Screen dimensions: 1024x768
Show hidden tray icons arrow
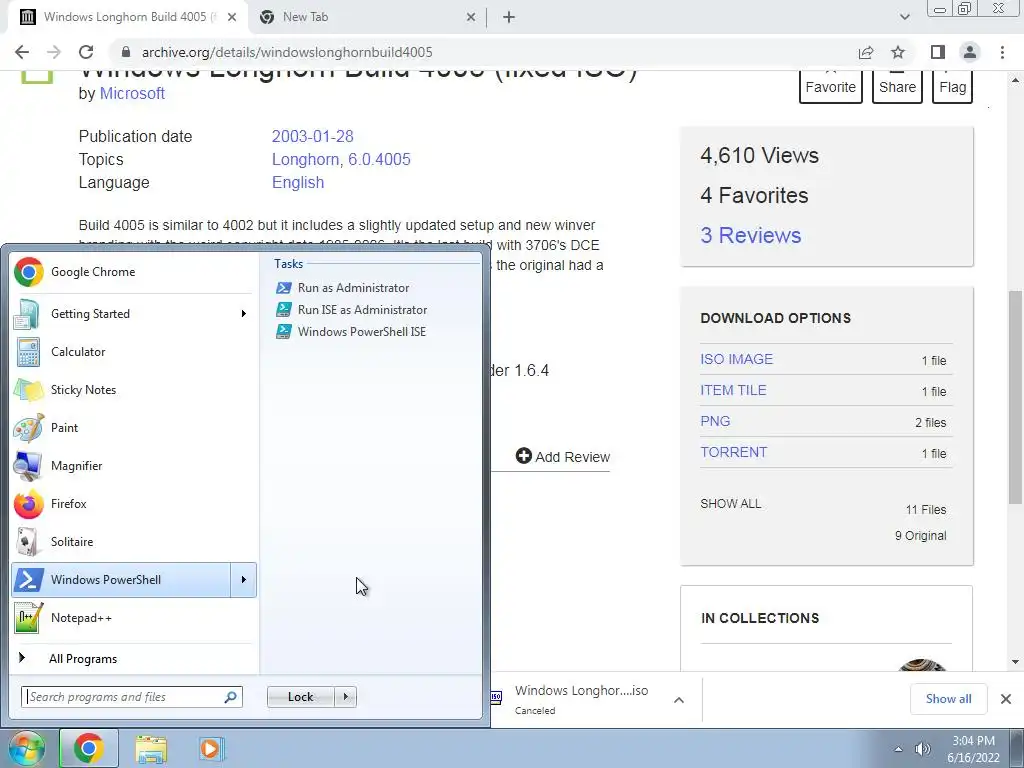[x=898, y=749]
